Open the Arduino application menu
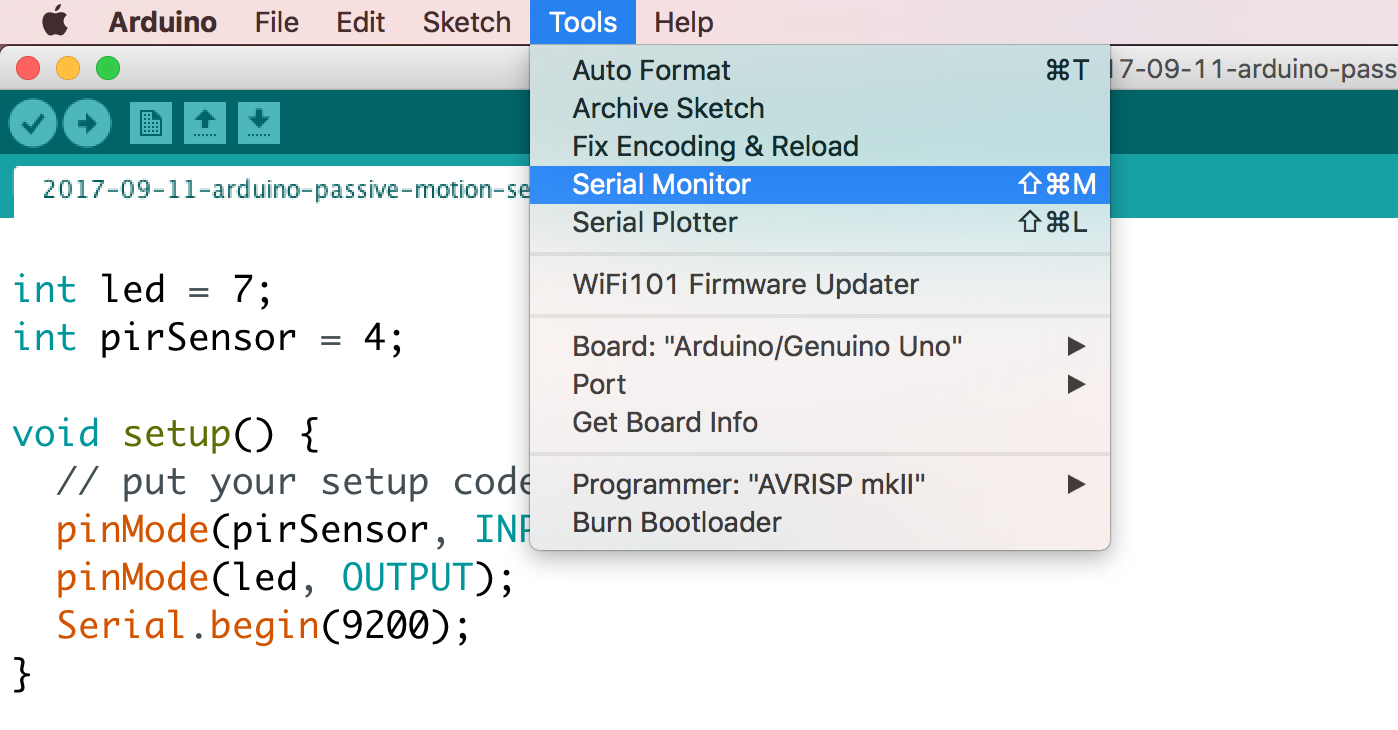 click(162, 22)
